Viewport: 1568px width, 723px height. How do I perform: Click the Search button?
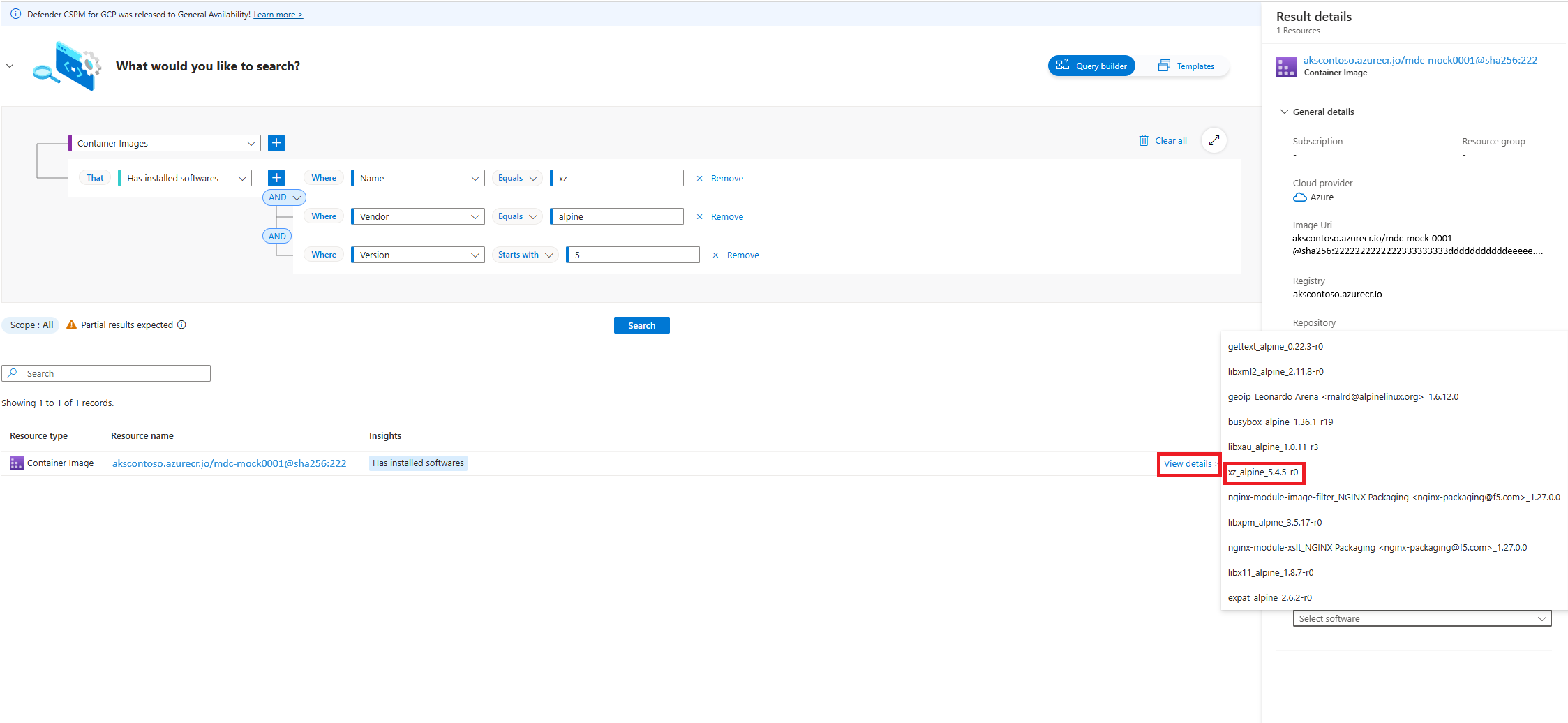click(x=641, y=325)
